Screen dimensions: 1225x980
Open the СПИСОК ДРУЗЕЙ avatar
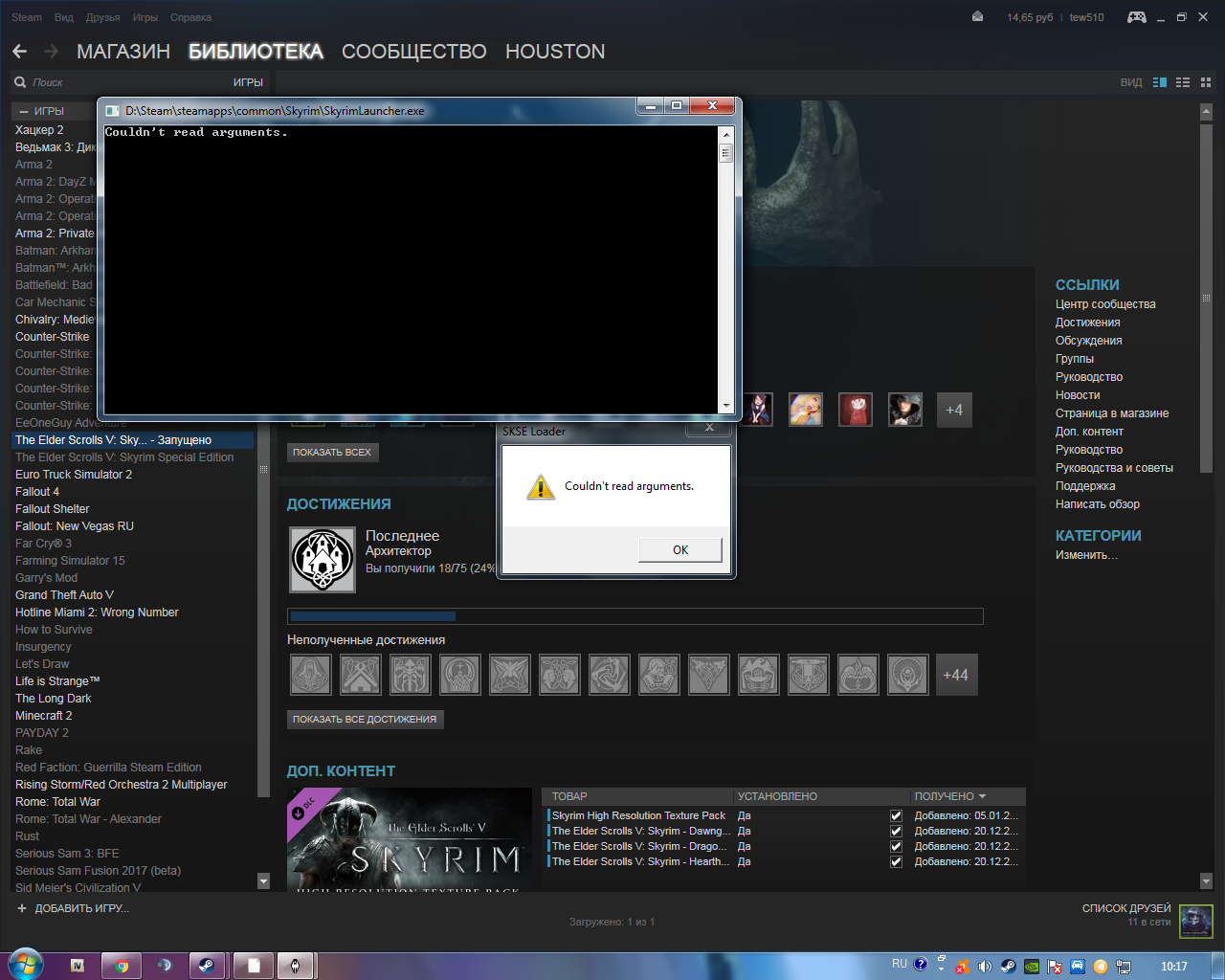coord(1196,922)
